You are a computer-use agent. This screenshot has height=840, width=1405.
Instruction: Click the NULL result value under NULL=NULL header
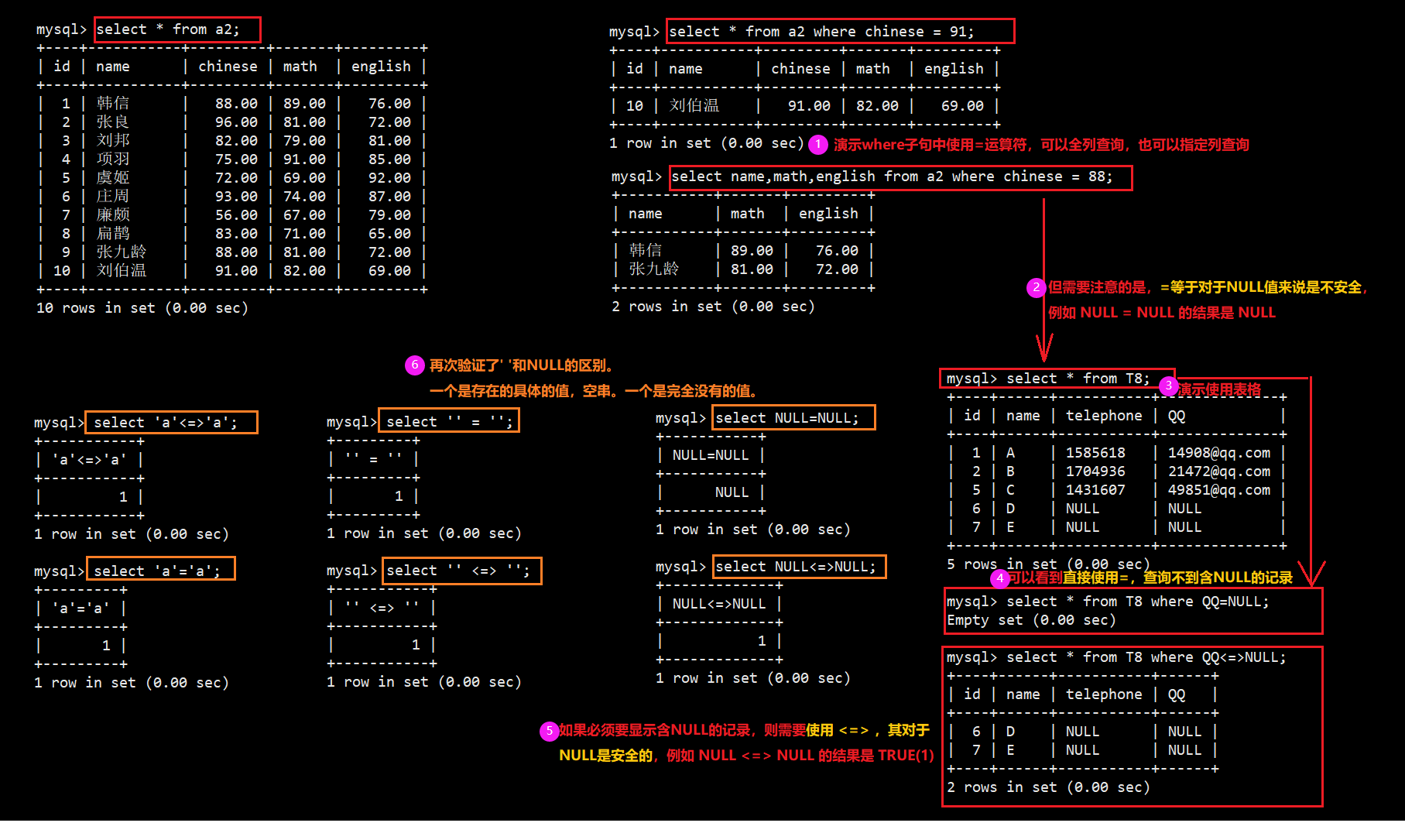(732, 492)
